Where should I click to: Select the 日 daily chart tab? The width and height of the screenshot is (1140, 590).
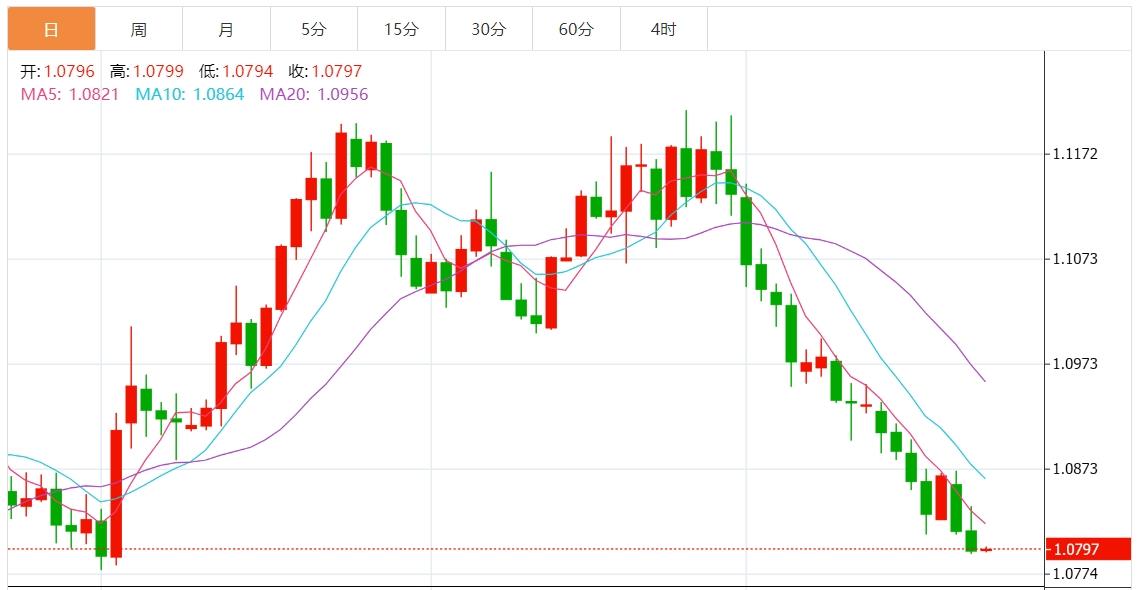(x=52, y=29)
